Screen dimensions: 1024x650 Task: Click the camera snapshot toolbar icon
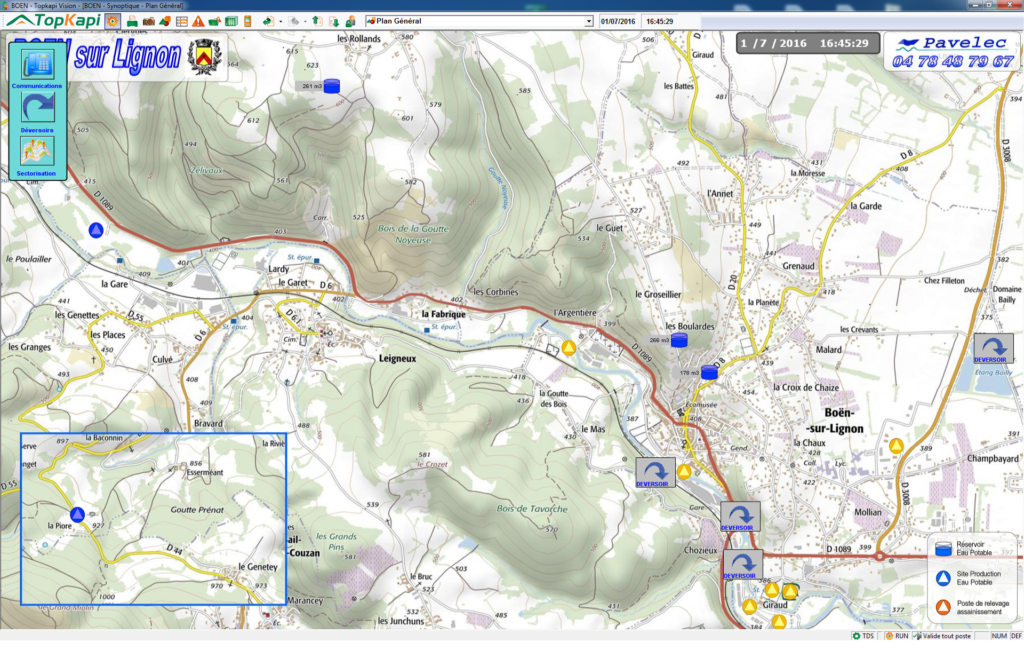click(149, 22)
